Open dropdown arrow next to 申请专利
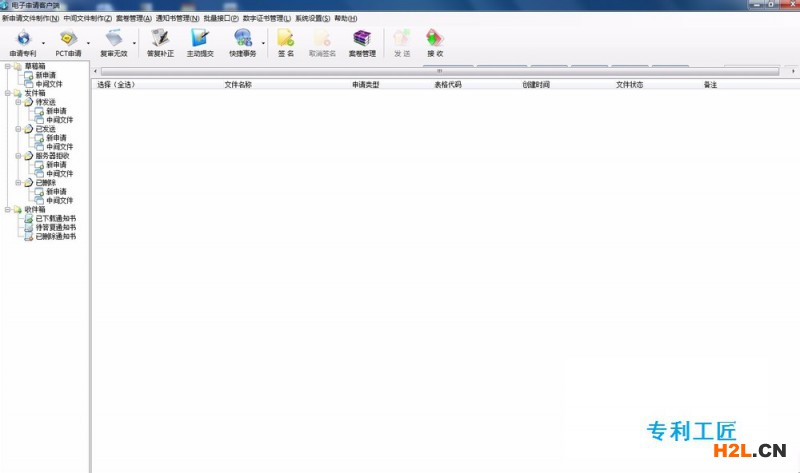This screenshot has width=800, height=473. coord(43,43)
